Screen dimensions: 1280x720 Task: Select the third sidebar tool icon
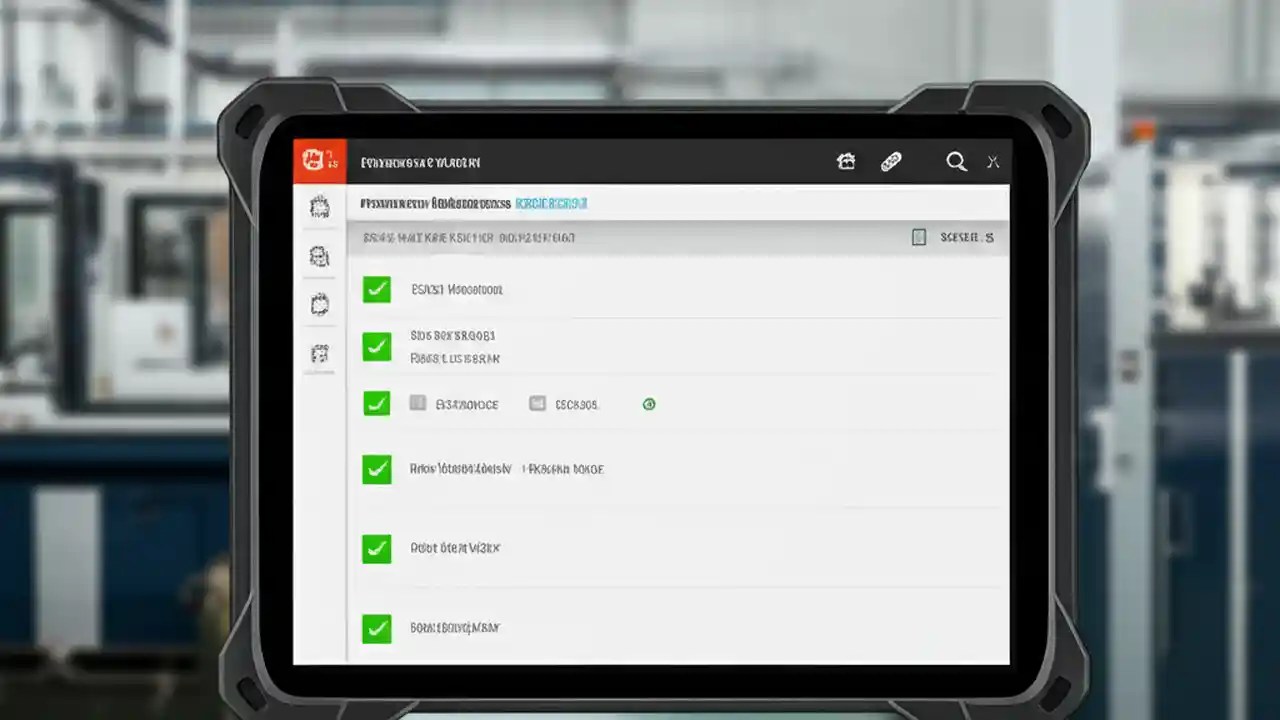320,304
